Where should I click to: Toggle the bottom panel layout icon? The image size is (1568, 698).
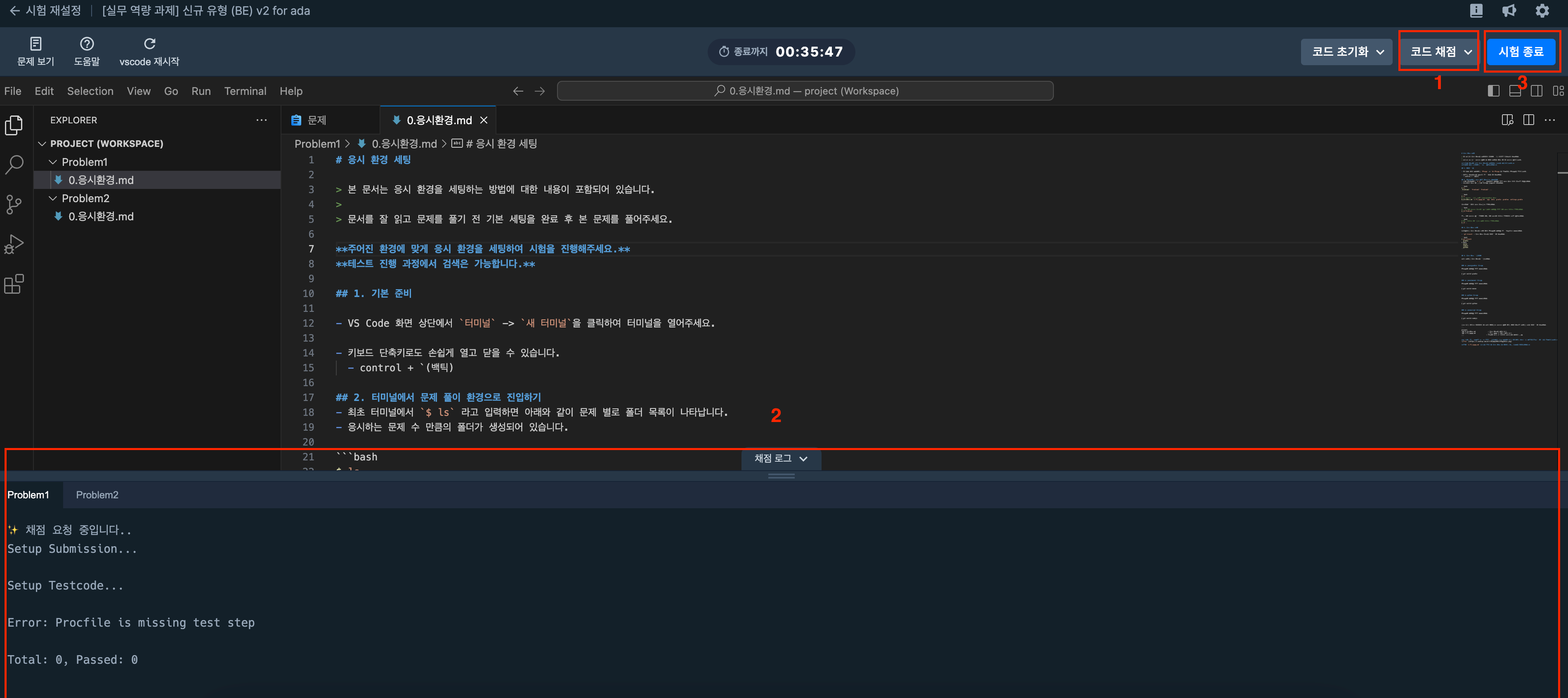pyautogui.click(x=1515, y=91)
